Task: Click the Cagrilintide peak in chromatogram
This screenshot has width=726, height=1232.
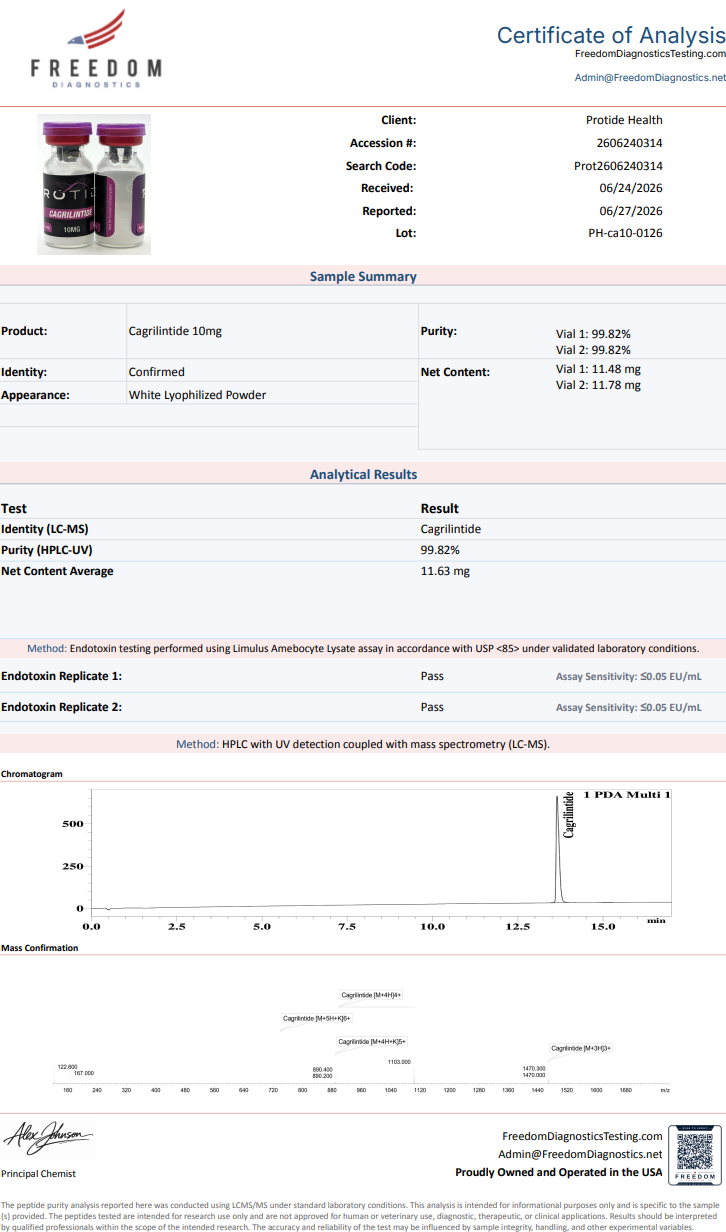Action: point(559,850)
